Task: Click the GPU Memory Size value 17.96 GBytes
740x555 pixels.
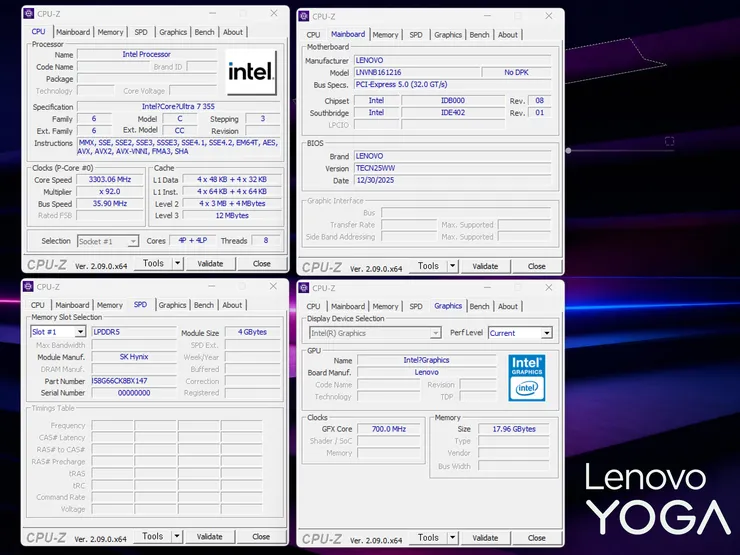Action: [x=514, y=429]
